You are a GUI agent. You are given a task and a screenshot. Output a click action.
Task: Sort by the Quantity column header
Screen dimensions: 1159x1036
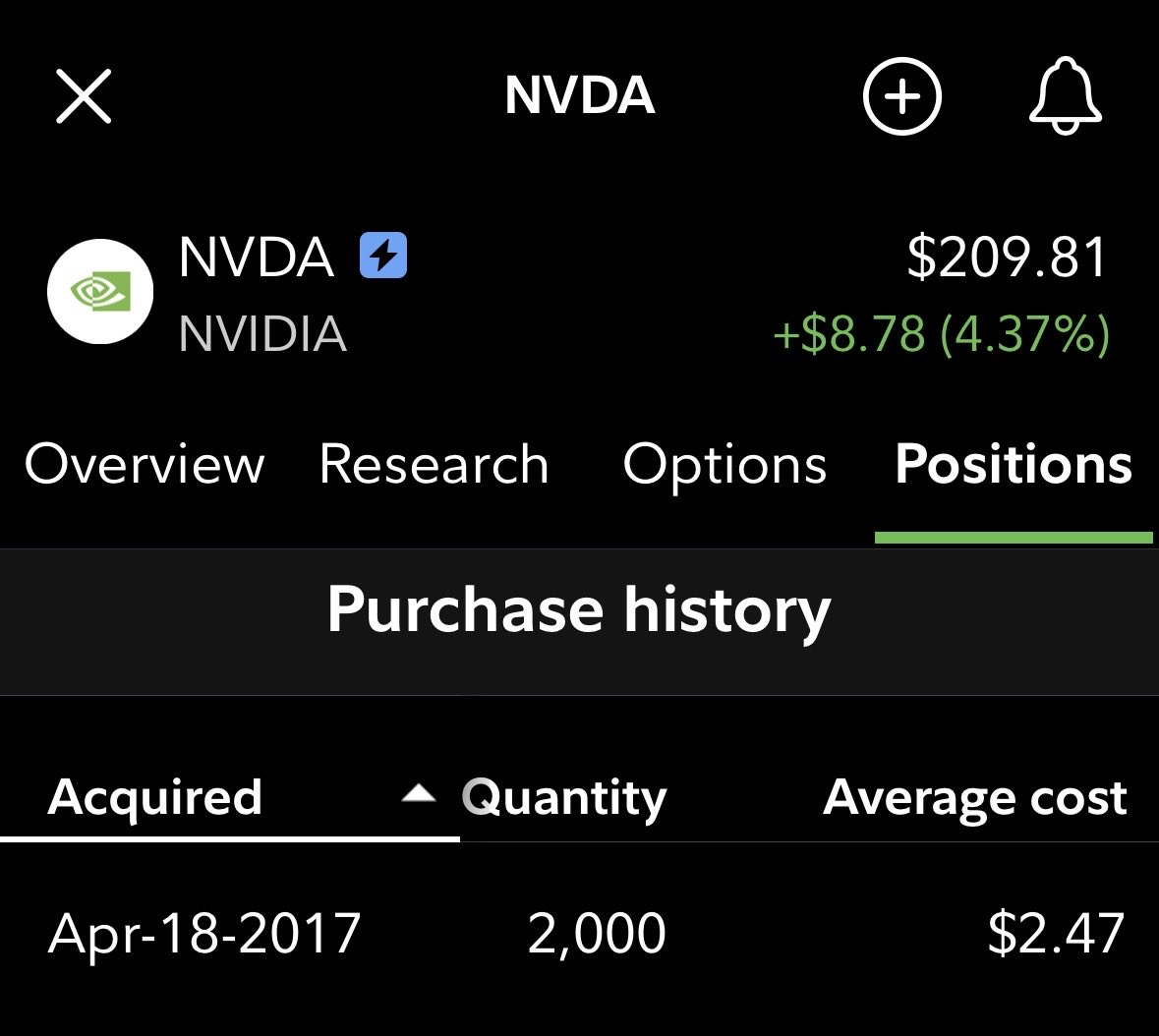564,797
